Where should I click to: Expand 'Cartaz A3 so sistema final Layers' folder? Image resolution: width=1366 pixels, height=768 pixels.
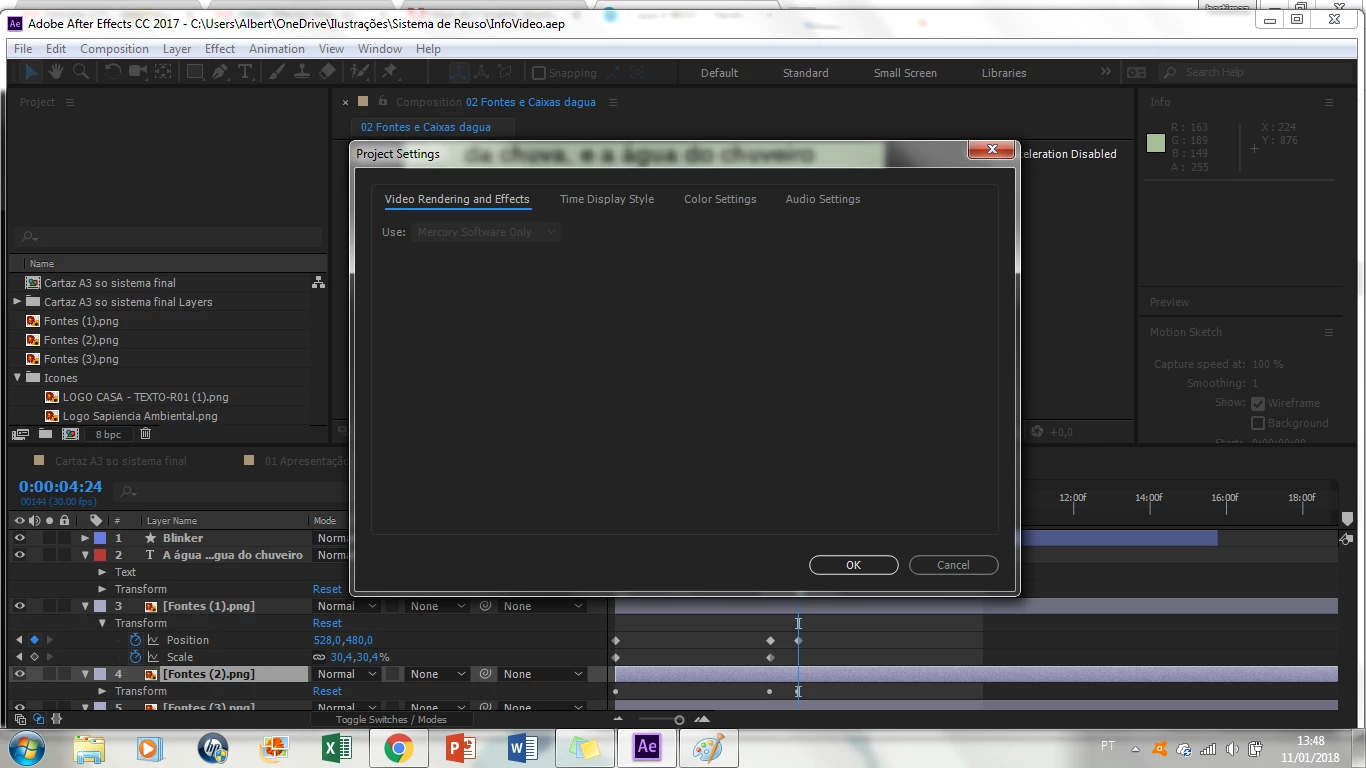pyautogui.click(x=17, y=301)
